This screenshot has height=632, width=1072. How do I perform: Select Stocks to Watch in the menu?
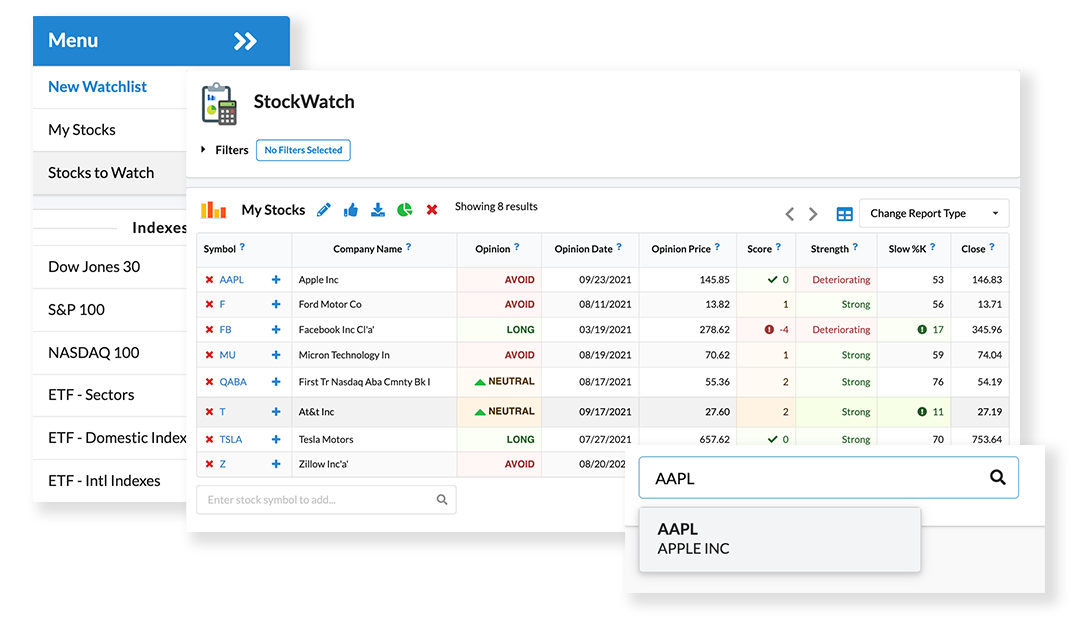click(x=101, y=173)
